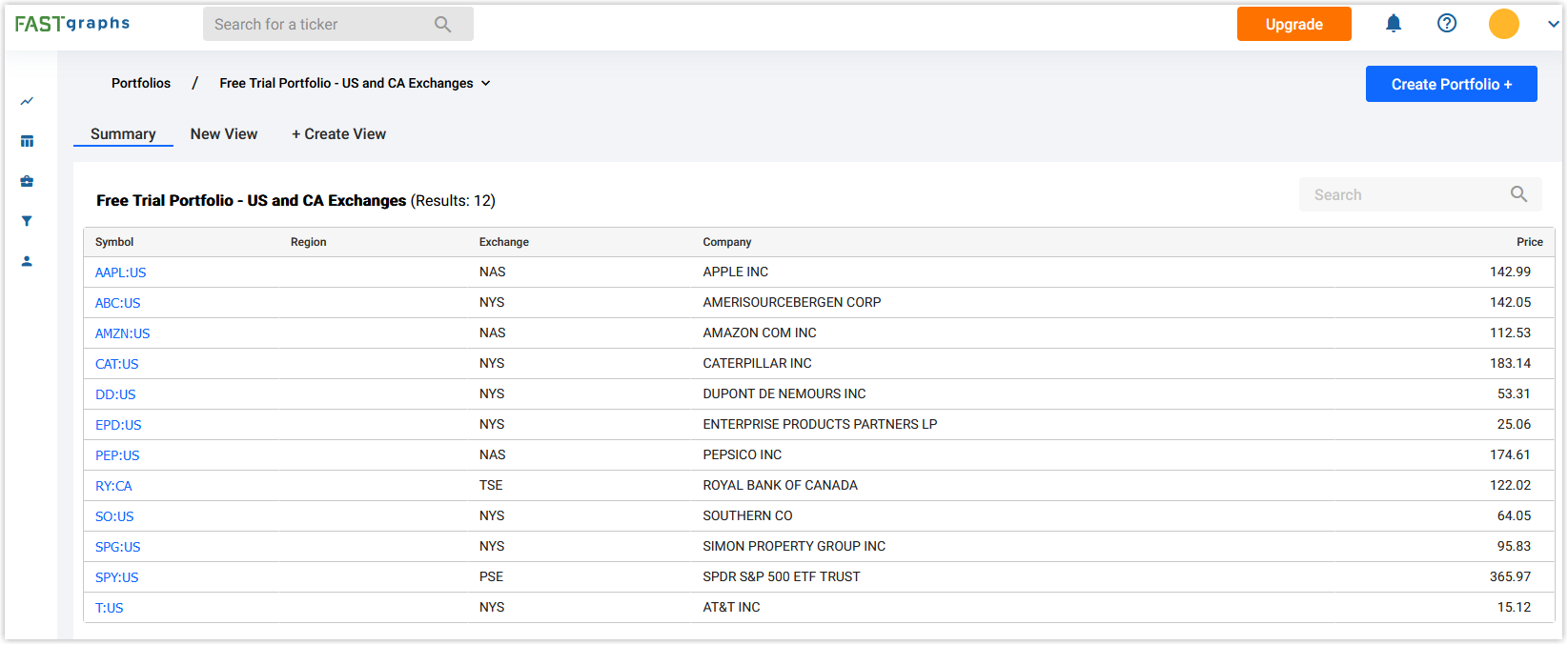
Task: Open the AMZN:US symbol link
Action: click(123, 333)
